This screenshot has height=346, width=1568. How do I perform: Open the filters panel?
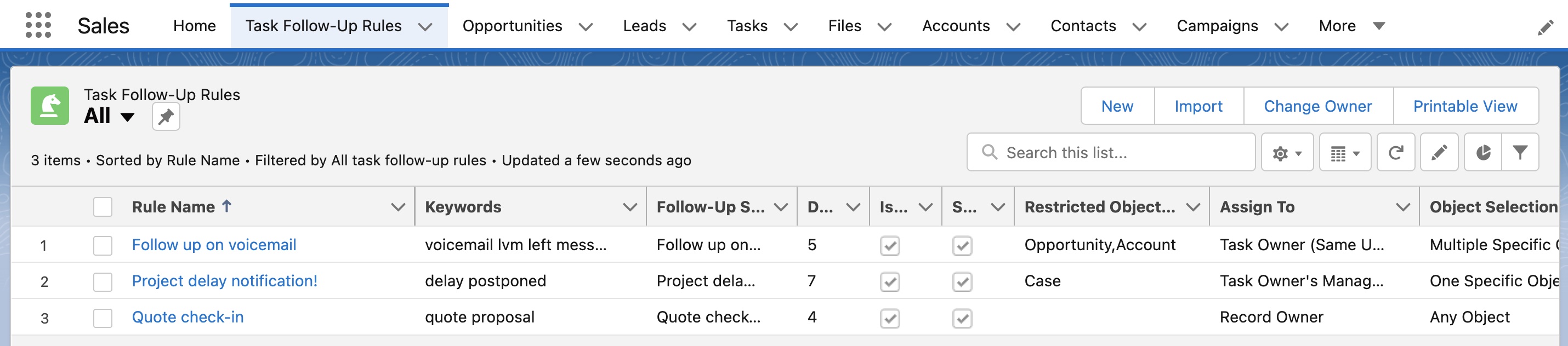1520,153
